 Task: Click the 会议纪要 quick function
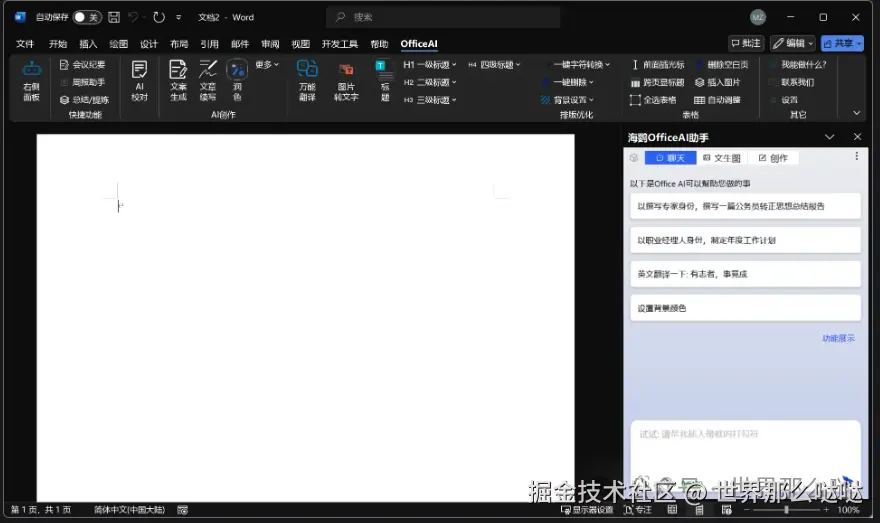pyautogui.click(x=82, y=65)
